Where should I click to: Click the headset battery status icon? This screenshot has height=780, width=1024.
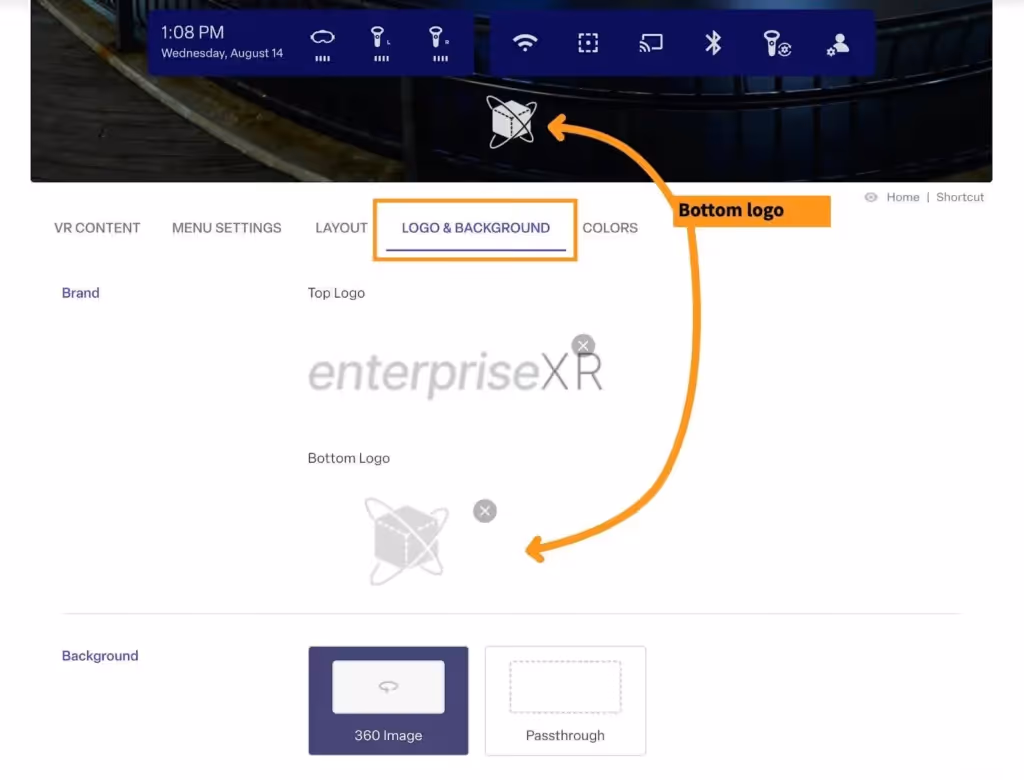[x=322, y=43]
